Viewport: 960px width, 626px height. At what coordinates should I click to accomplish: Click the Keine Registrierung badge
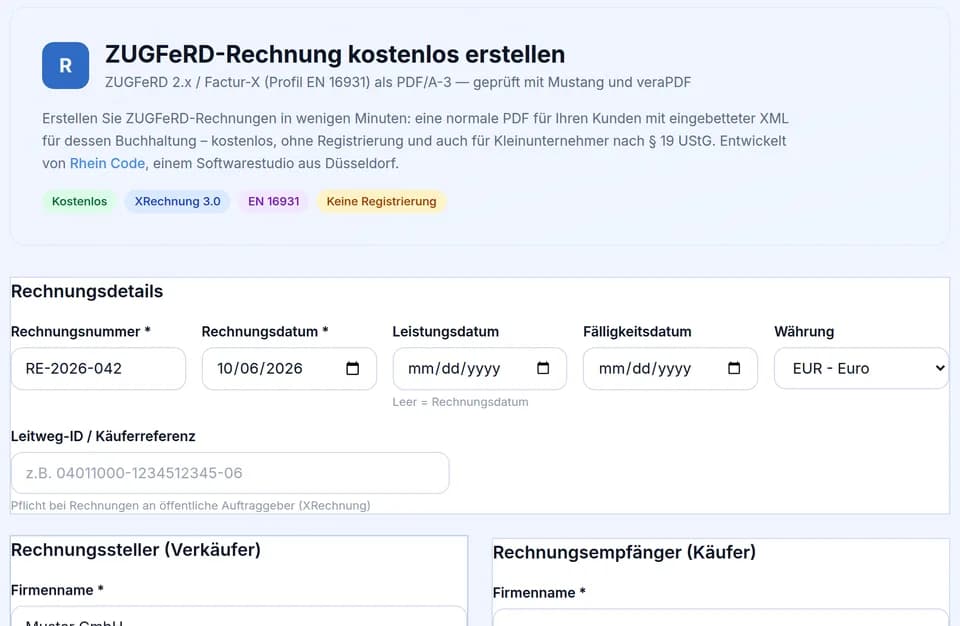click(x=381, y=202)
